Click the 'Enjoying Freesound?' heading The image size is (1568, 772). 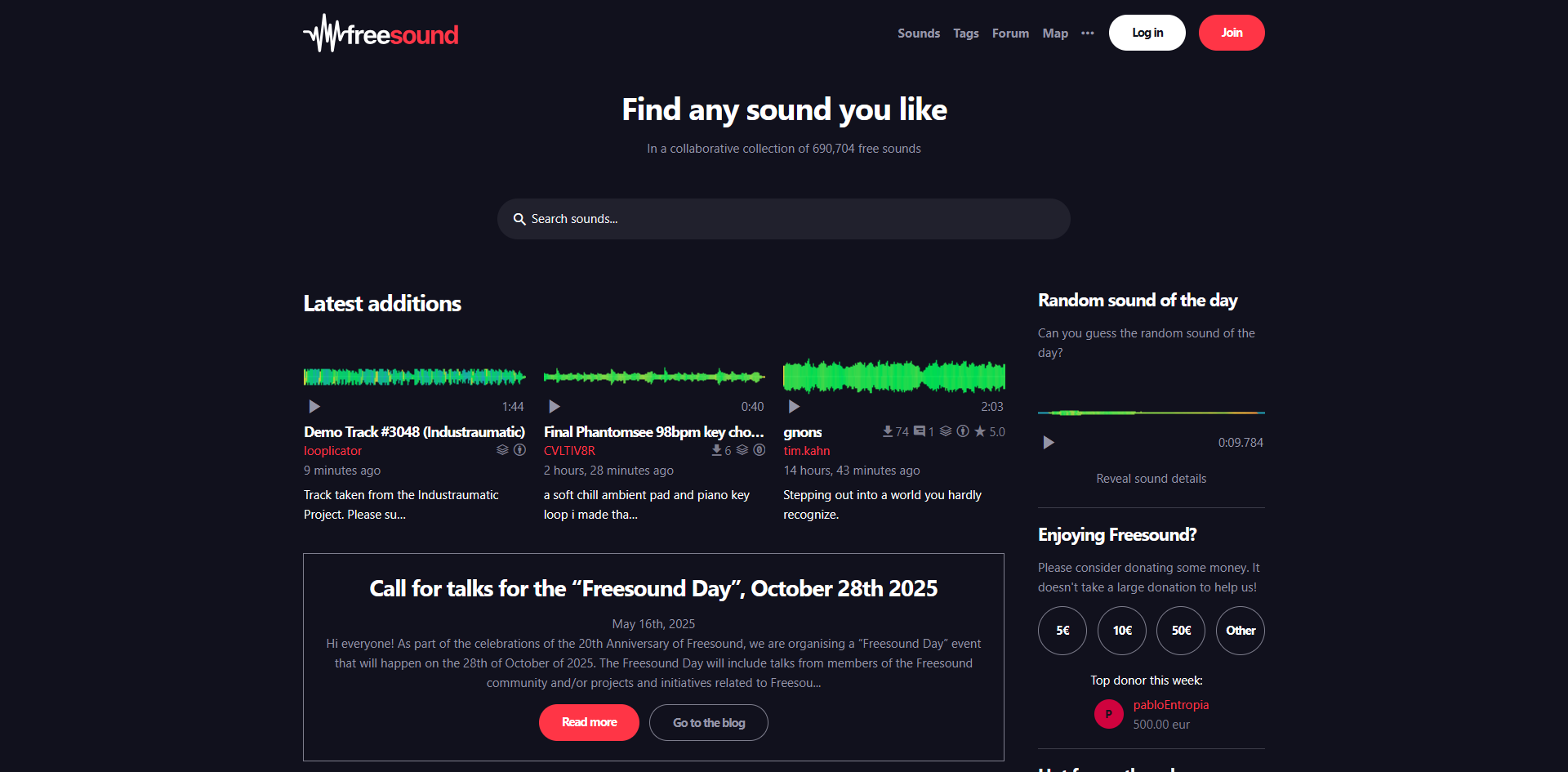1117,534
